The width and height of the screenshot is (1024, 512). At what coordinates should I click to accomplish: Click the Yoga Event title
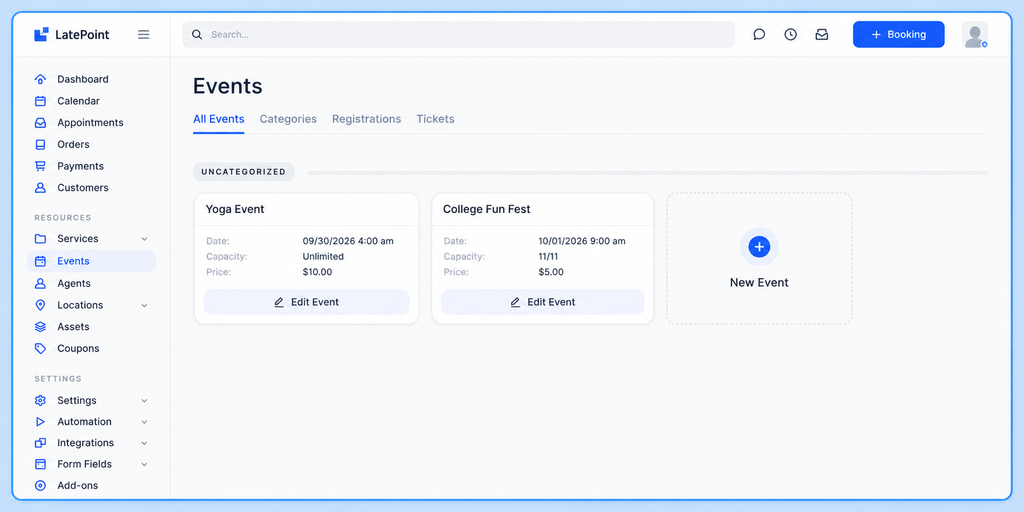pos(235,210)
